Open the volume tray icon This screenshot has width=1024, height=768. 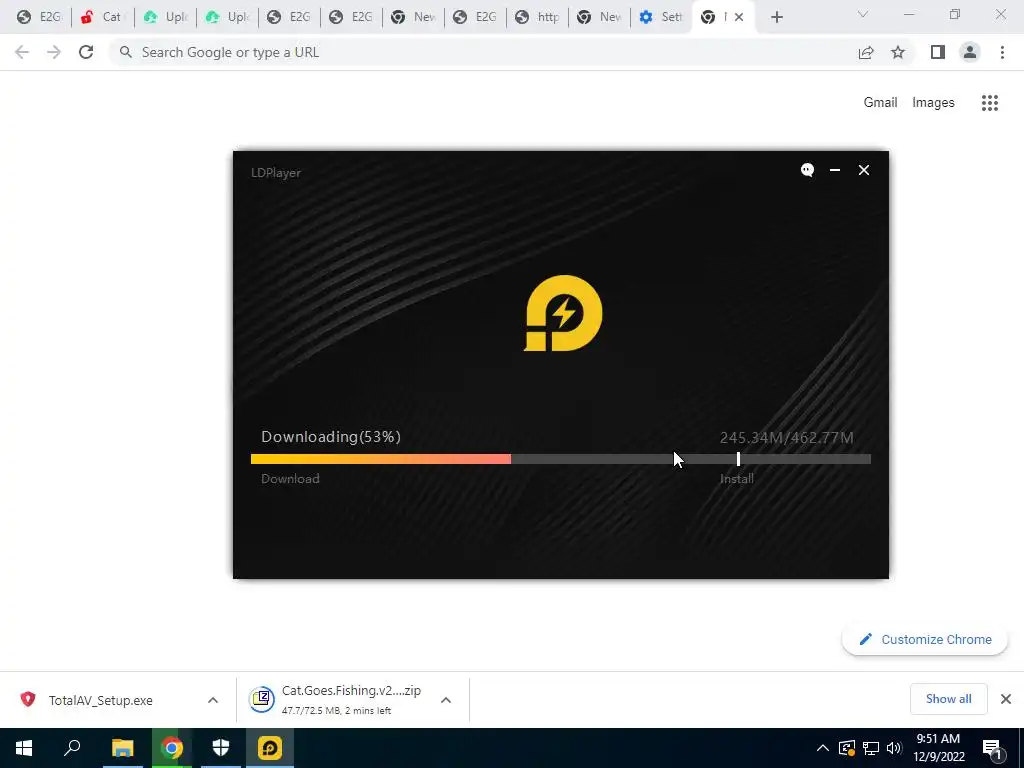[x=894, y=748]
